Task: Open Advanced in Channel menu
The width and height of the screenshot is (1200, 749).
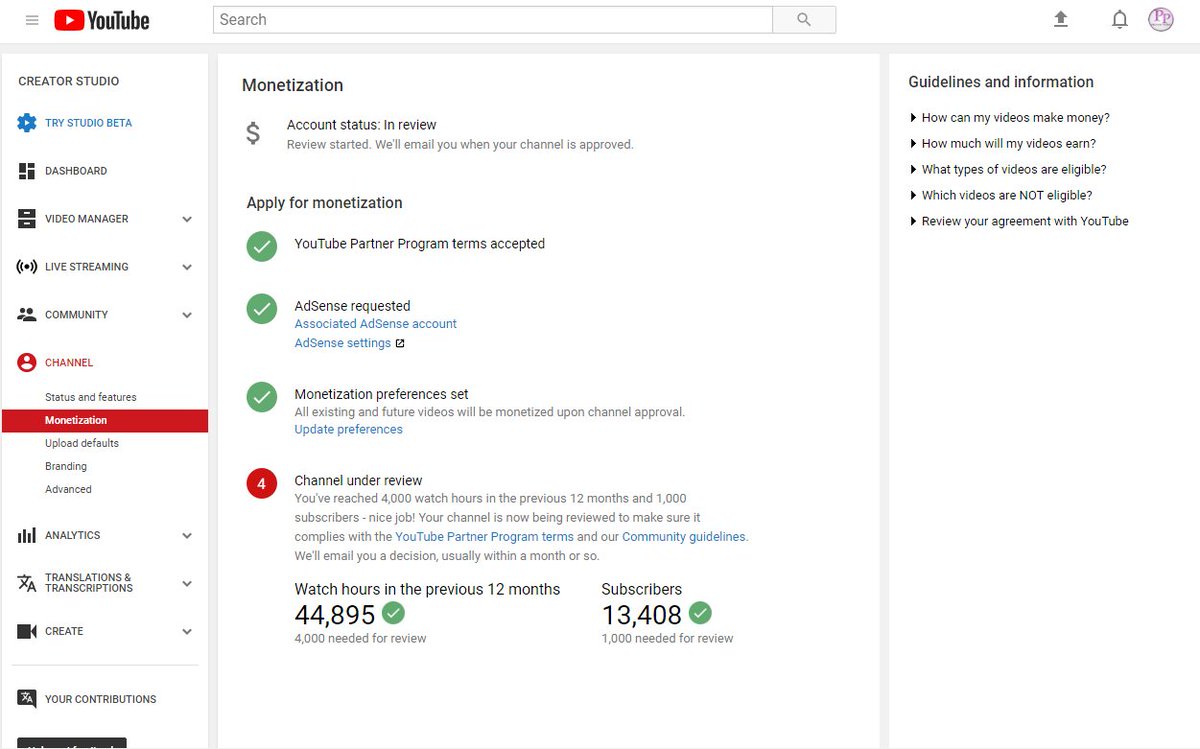Action: [x=68, y=489]
